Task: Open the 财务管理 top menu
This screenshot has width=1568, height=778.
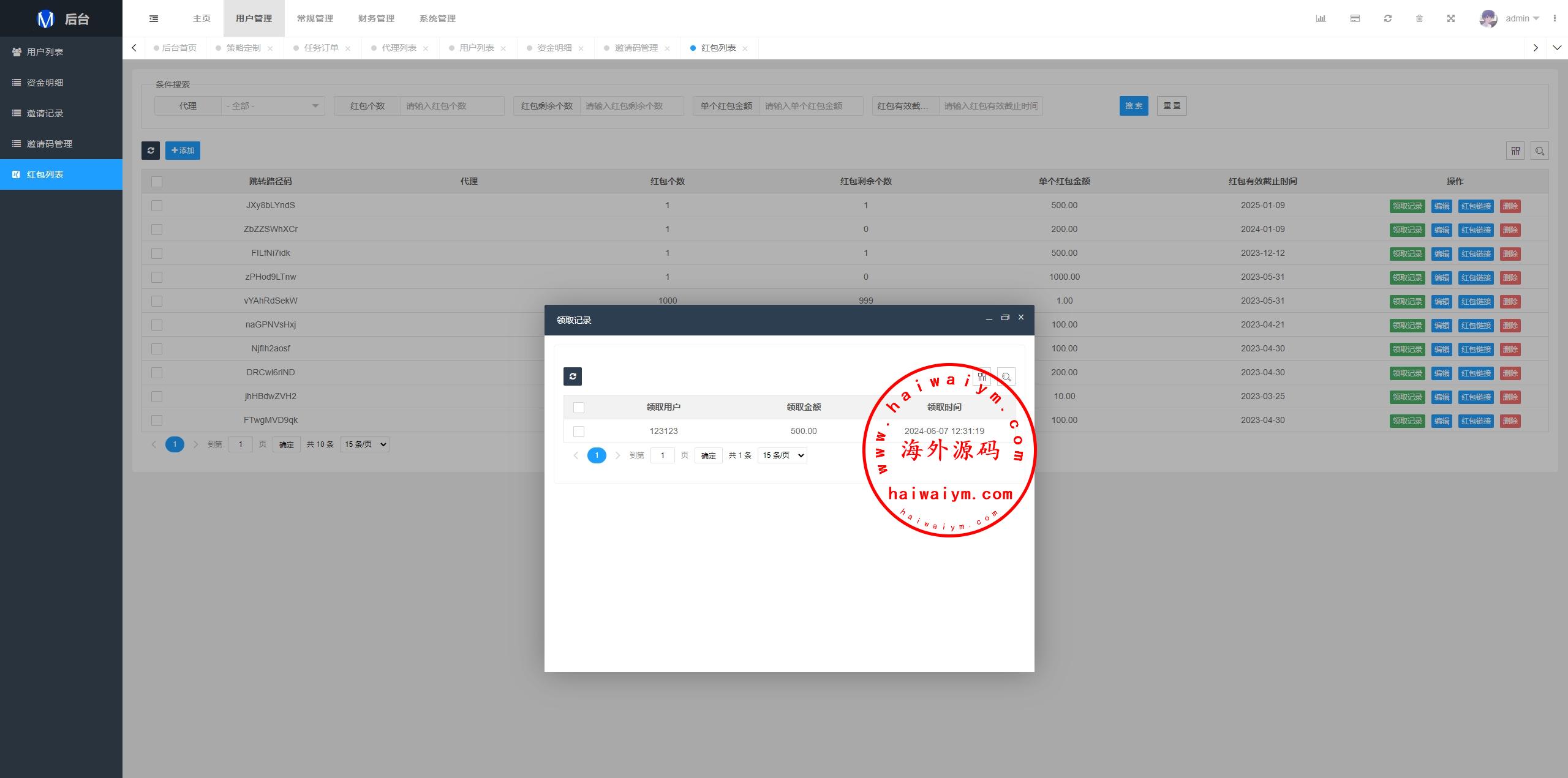Action: coord(376,18)
